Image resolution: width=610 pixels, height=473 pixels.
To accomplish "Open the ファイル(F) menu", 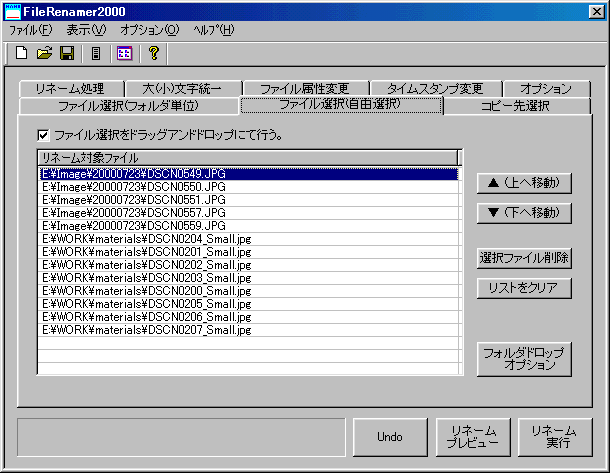I will pyautogui.click(x=30, y=30).
